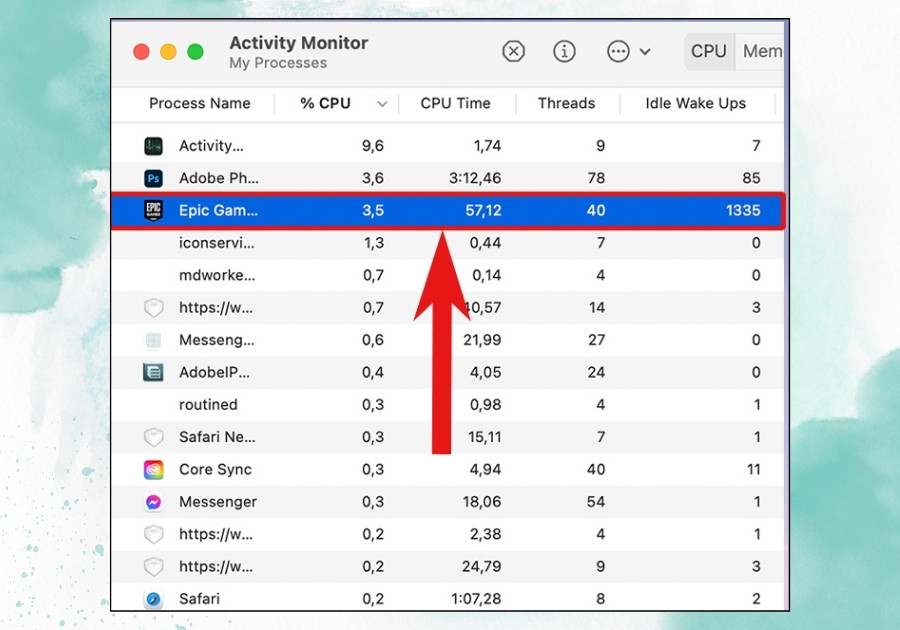Screen dimensions: 900x630
Task: Click the Safari compass icon
Action: click(x=153, y=599)
